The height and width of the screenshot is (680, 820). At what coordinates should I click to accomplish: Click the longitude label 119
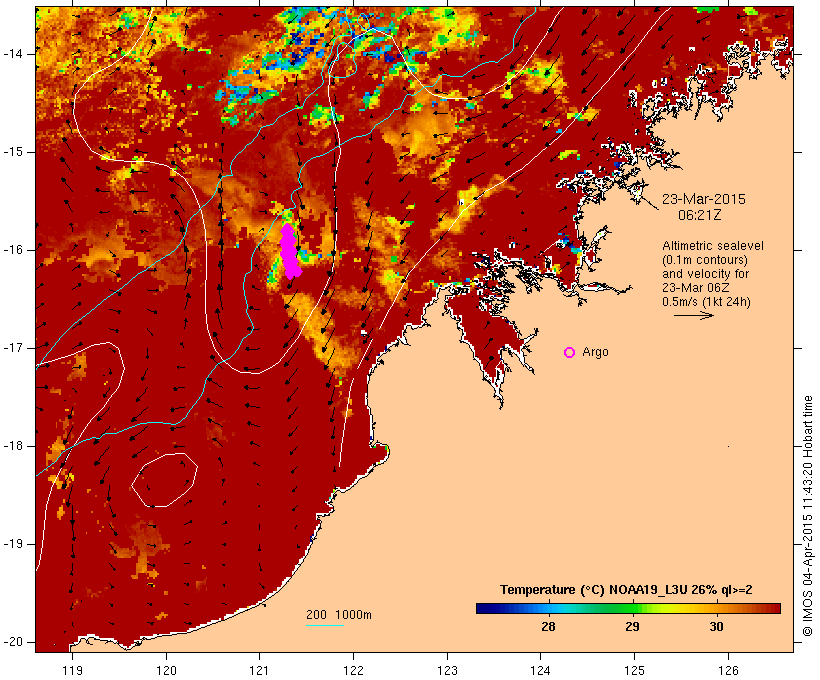point(72,670)
